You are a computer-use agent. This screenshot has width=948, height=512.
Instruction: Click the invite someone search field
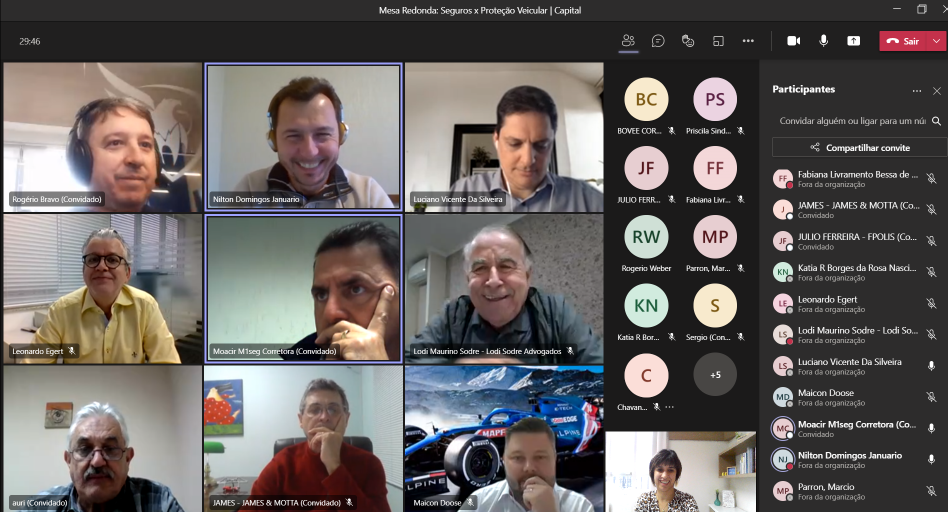(850, 121)
